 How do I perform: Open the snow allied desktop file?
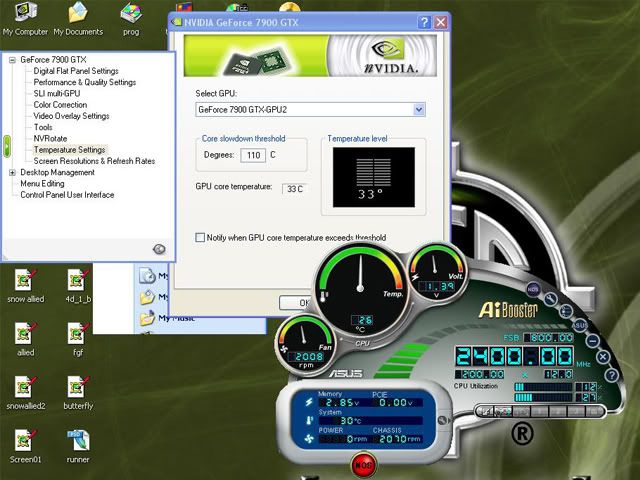pyautogui.click(x=25, y=286)
